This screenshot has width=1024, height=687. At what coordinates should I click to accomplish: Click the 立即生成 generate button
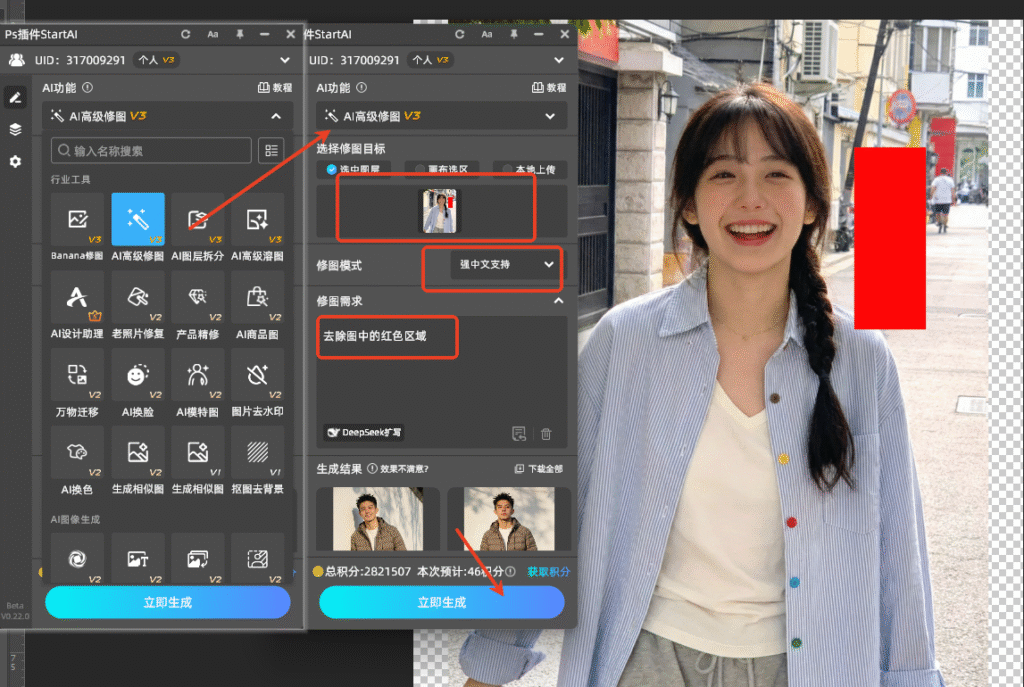coord(442,602)
